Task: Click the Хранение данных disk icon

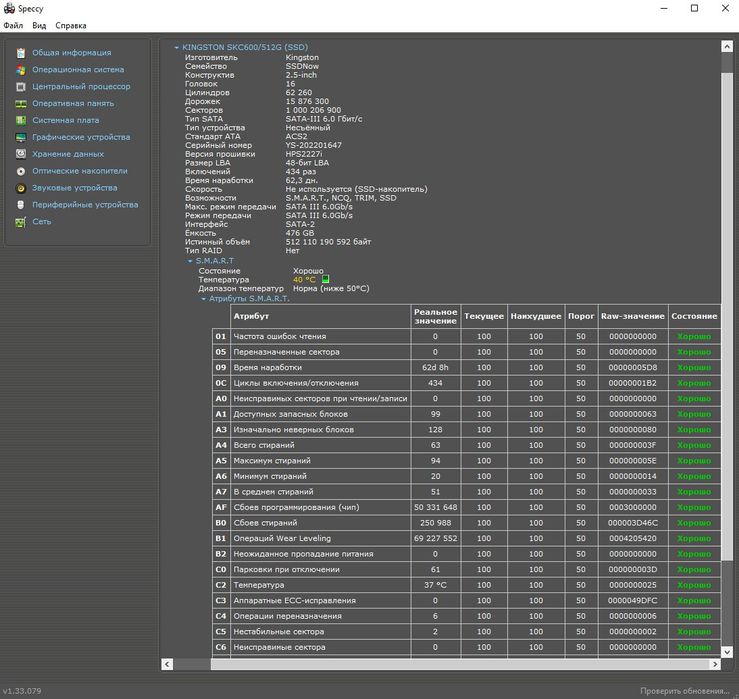Action: coord(21,154)
